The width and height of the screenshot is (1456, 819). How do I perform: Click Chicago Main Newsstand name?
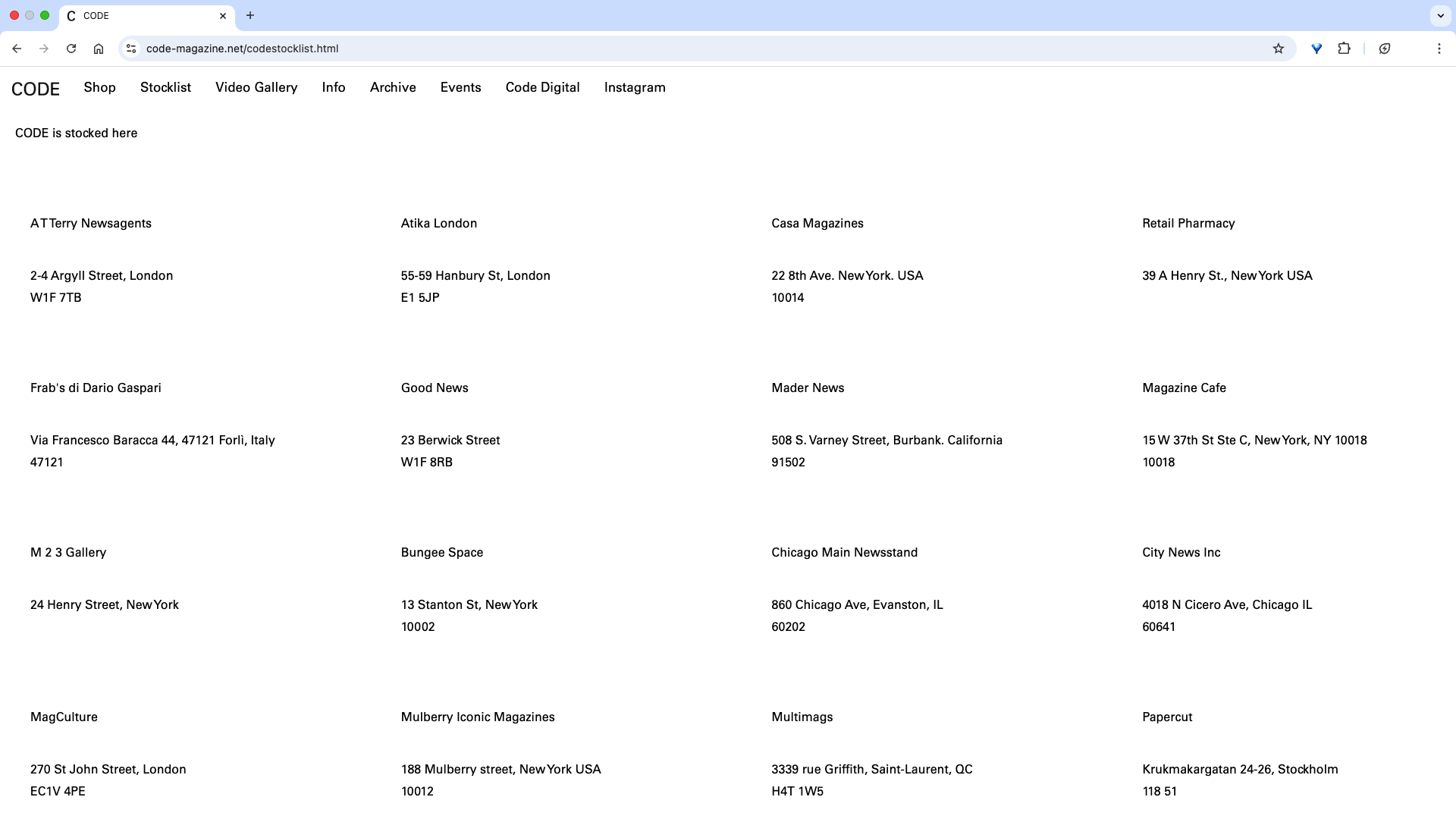(x=844, y=553)
